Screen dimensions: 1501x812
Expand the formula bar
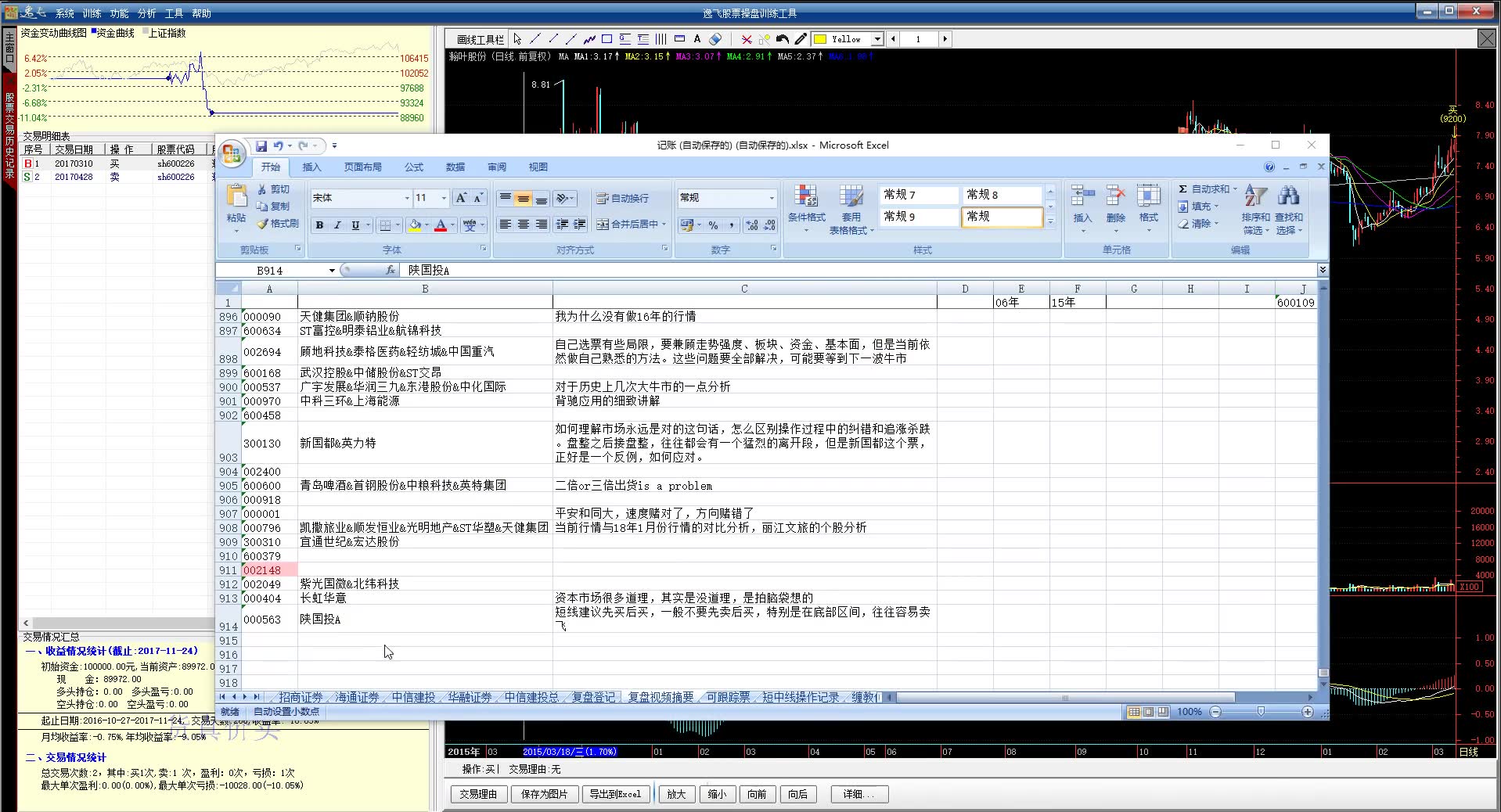[x=1323, y=270]
